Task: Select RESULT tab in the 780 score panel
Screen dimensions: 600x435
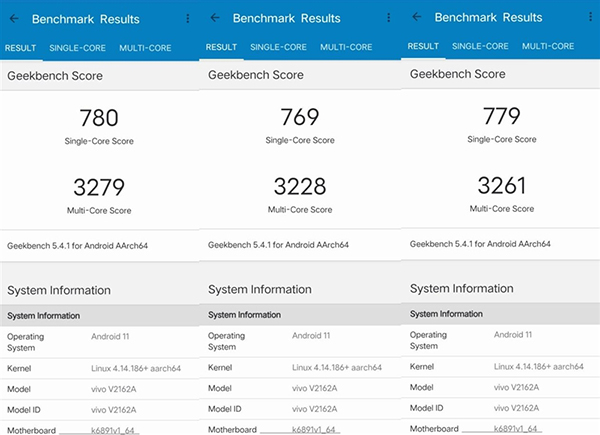Action: click(x=20, y=49)
